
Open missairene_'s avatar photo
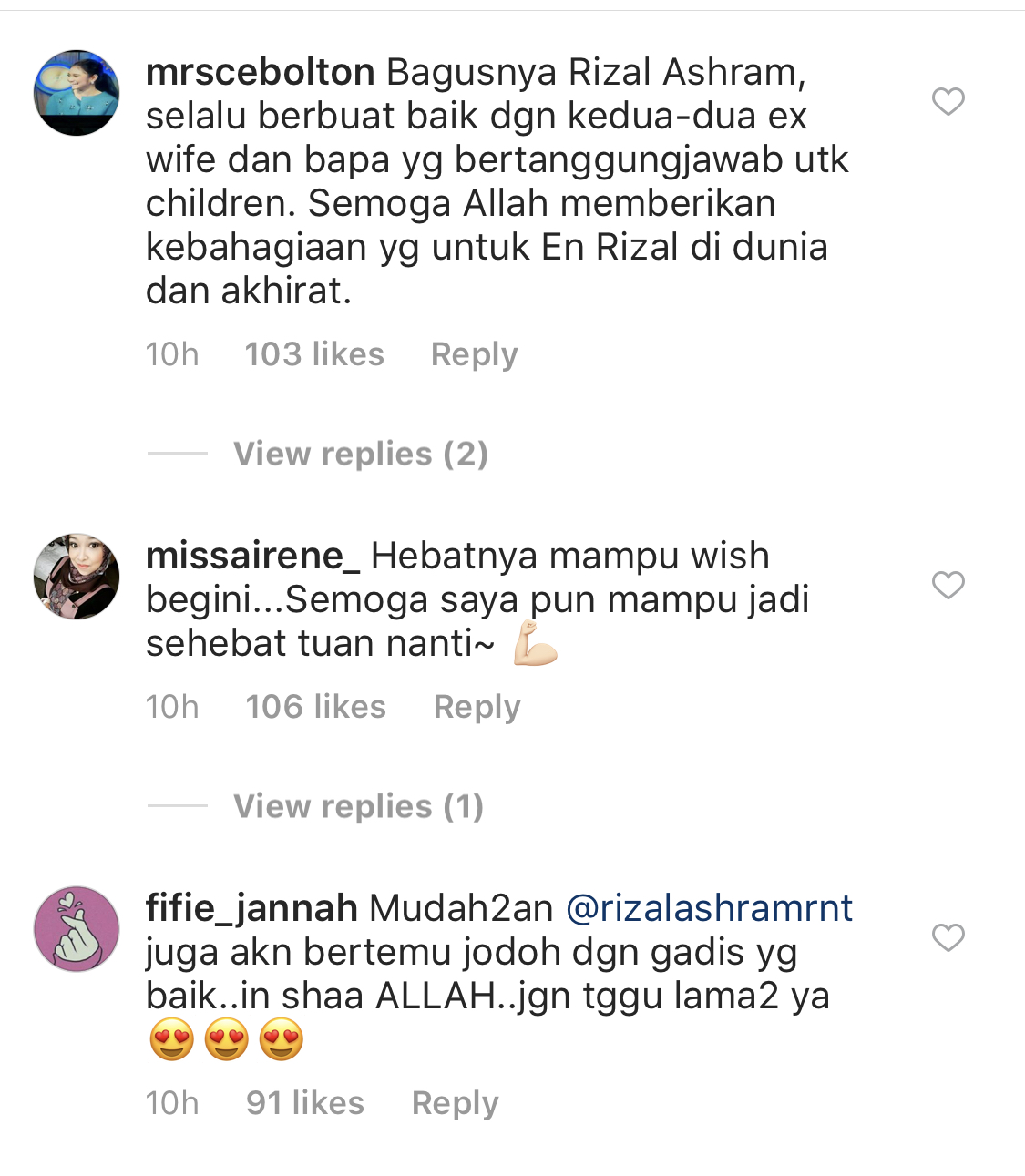coord(77,577)
